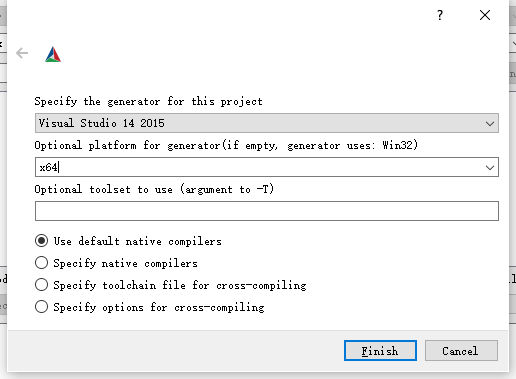Viewport: 516px width, 379px height.
Task: Close the generator dialog
Action: coord(485,15)
